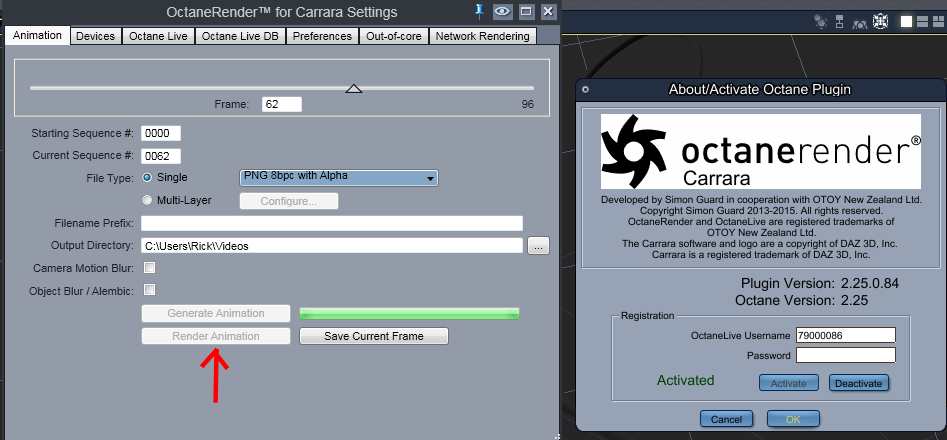Maximize the OctaneRender settings window
This screenshot has width=947, height=440.
526,11
